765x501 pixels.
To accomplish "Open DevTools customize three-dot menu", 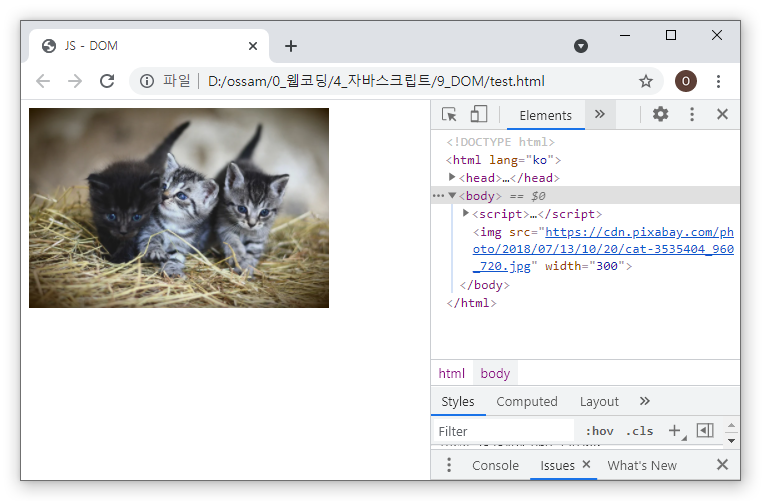I will 692,115.
